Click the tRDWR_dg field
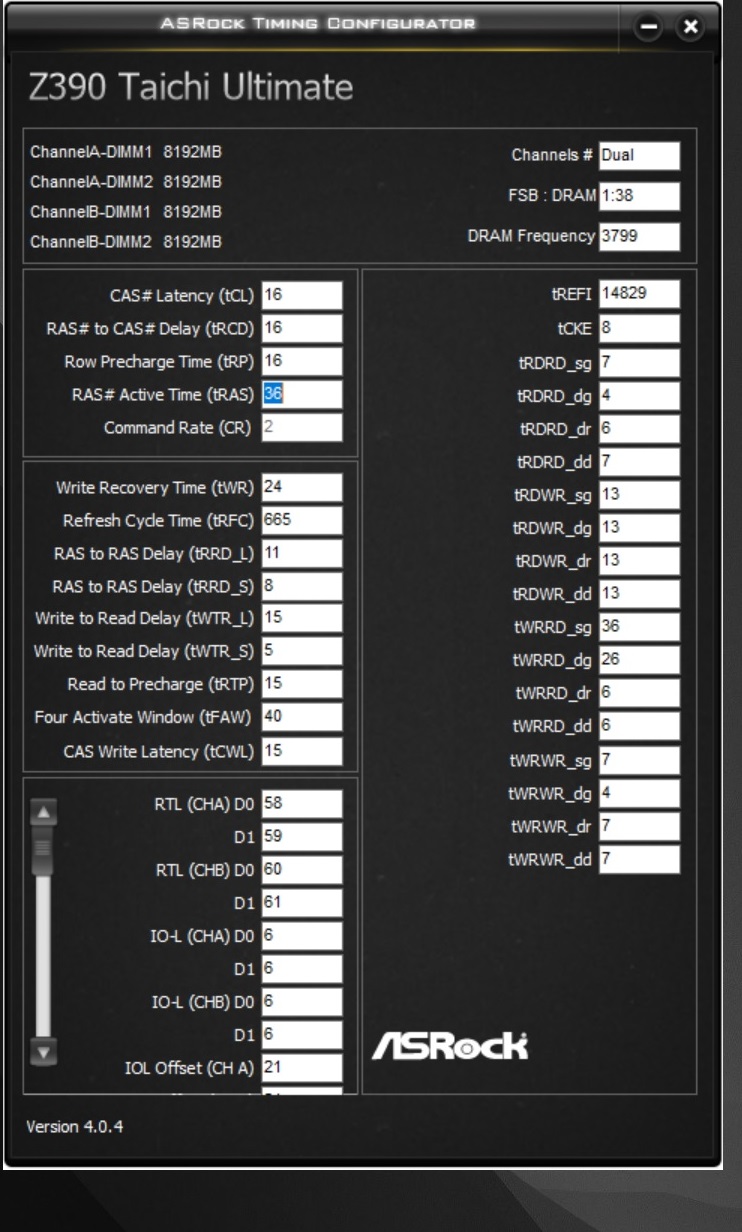This screenshot has height=1232, width=742. (640, 527)
